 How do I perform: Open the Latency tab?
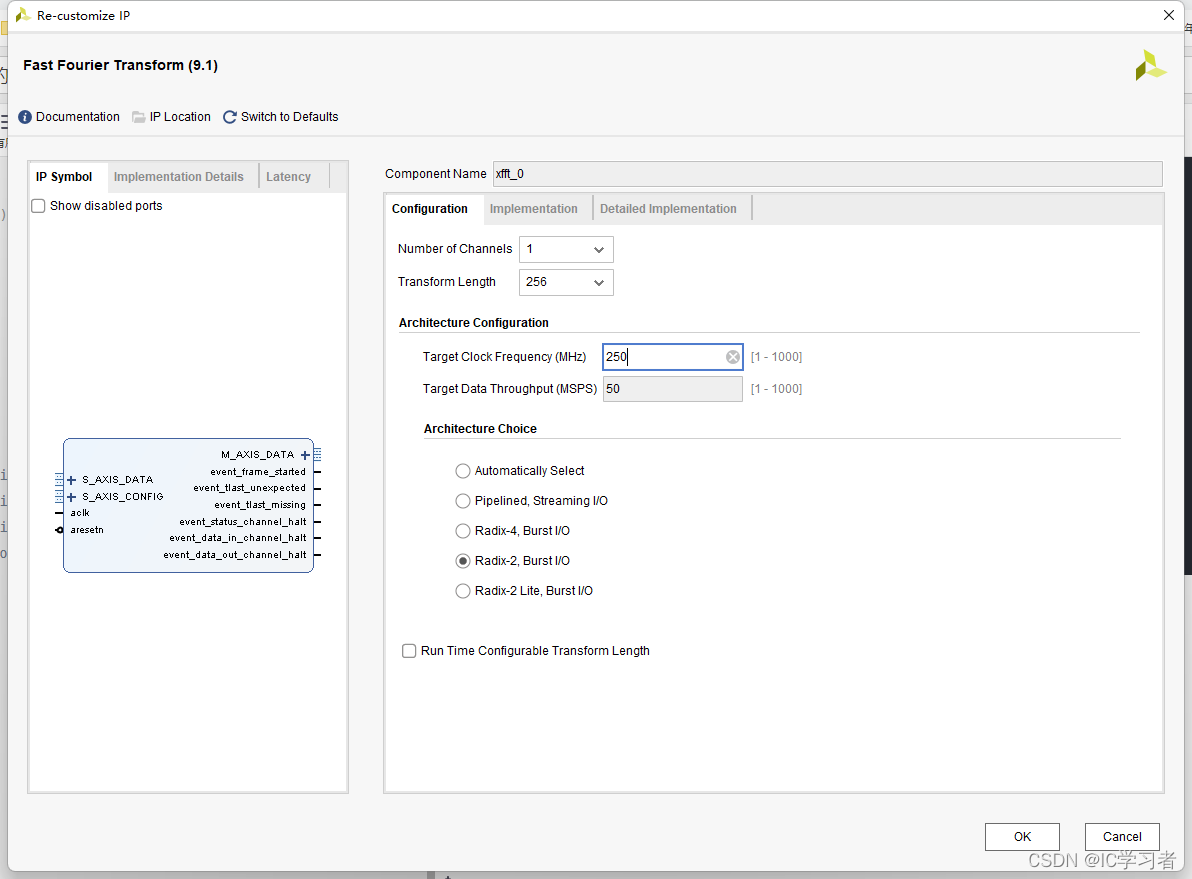[288, 176]
